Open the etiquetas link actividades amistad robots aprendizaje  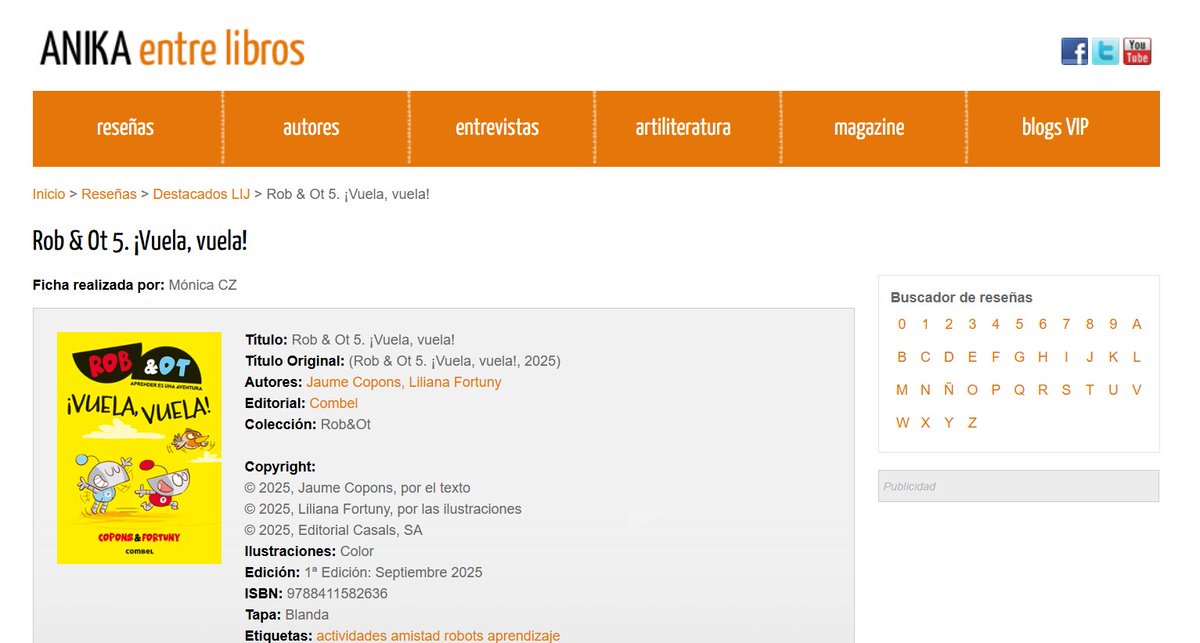[x=438, y=635]
